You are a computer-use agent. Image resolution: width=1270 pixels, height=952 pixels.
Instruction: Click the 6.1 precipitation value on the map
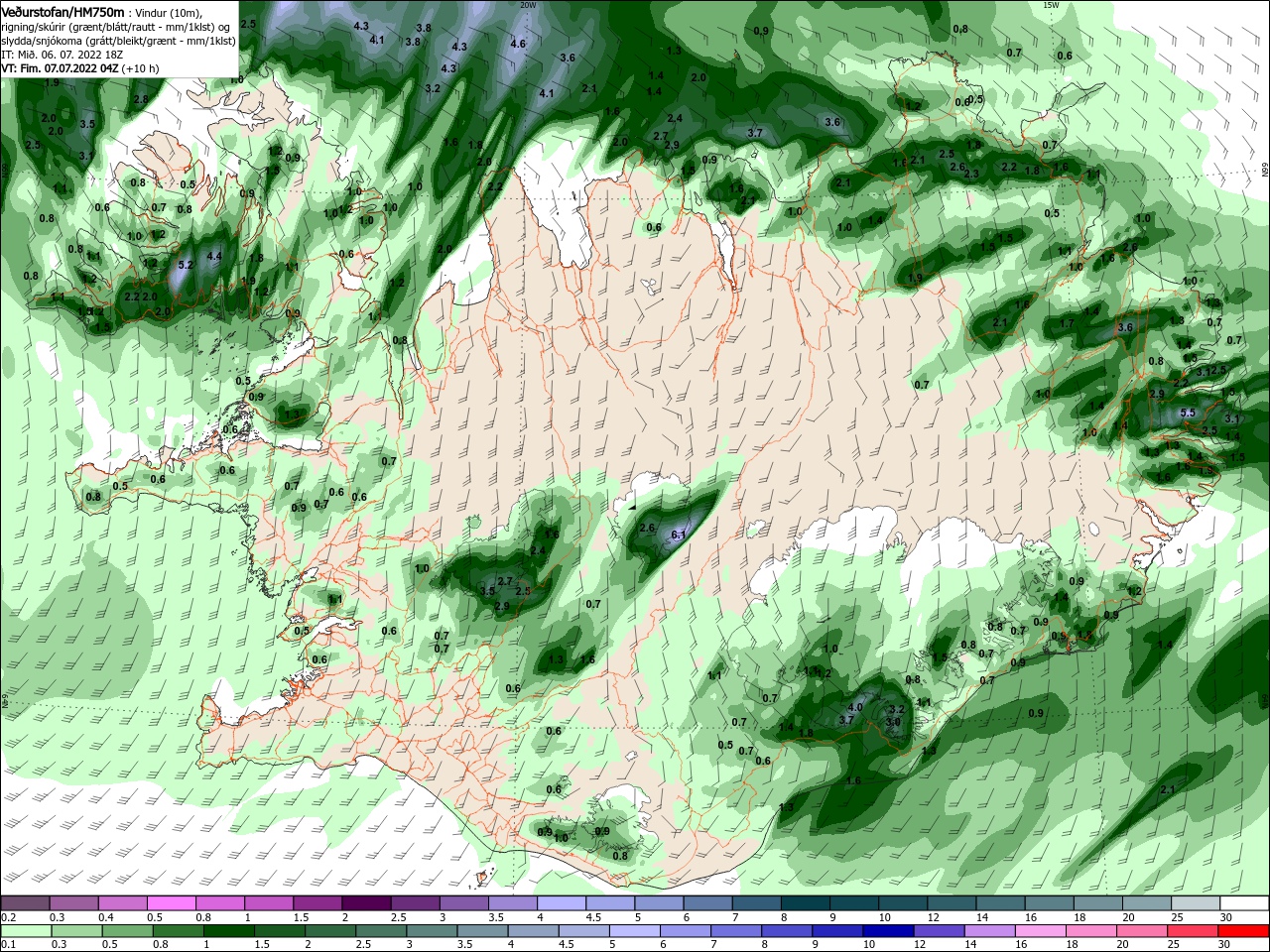point(679,535)
